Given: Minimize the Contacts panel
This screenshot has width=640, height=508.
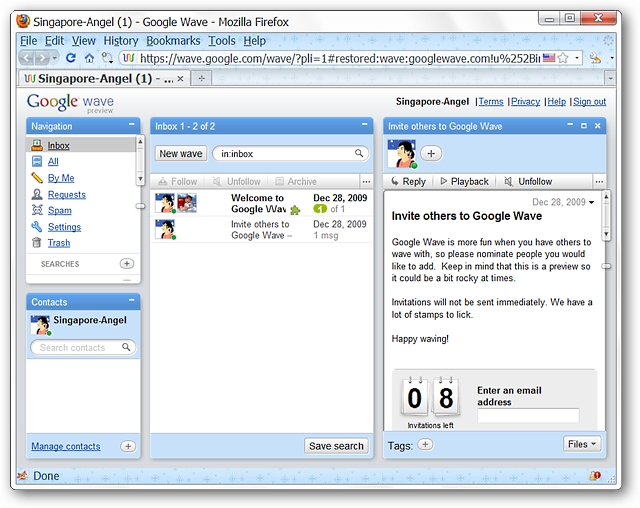Looking at the screenshot, I should point(132,300).
